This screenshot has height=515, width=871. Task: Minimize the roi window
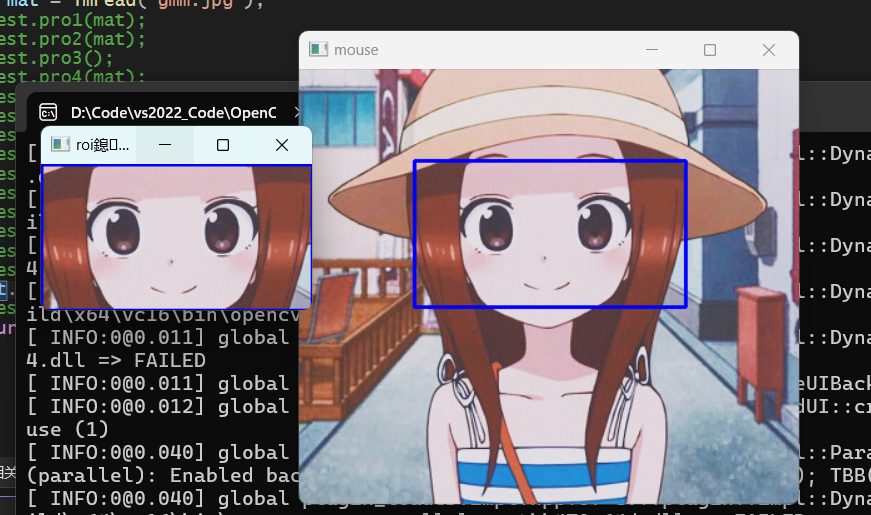point(165,145)
